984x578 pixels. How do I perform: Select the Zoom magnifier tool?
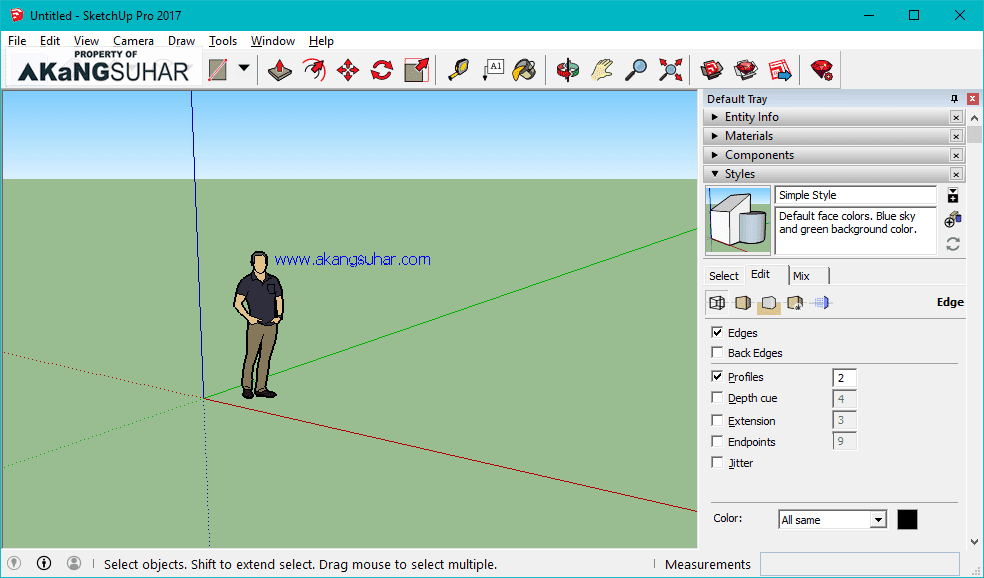point(636,70)
